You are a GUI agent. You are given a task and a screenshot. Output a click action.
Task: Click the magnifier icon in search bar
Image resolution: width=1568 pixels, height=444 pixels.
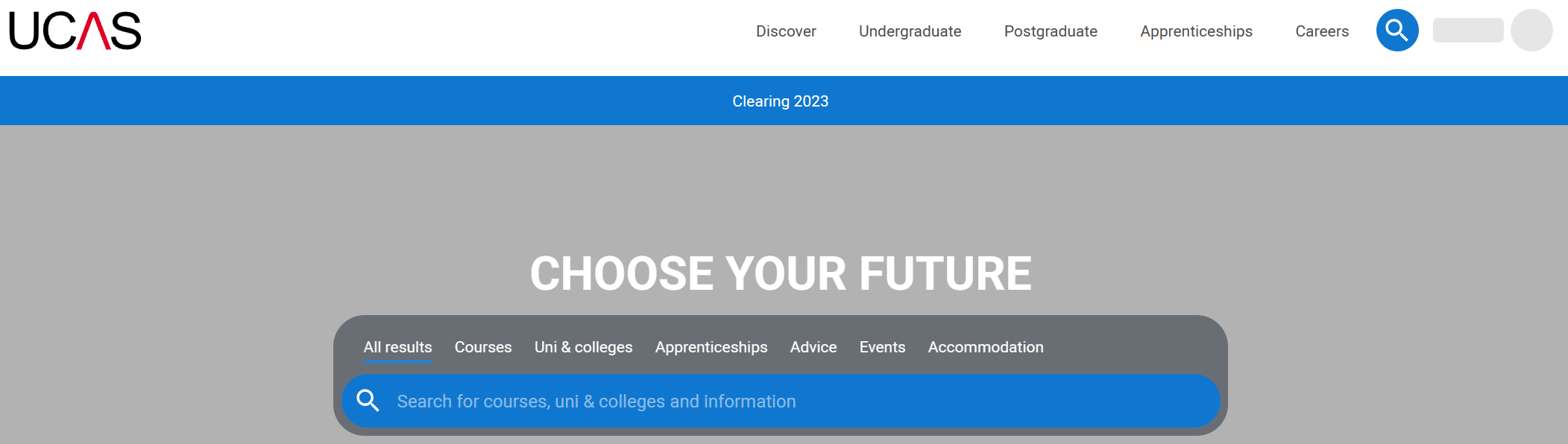(x=368, y=401)
